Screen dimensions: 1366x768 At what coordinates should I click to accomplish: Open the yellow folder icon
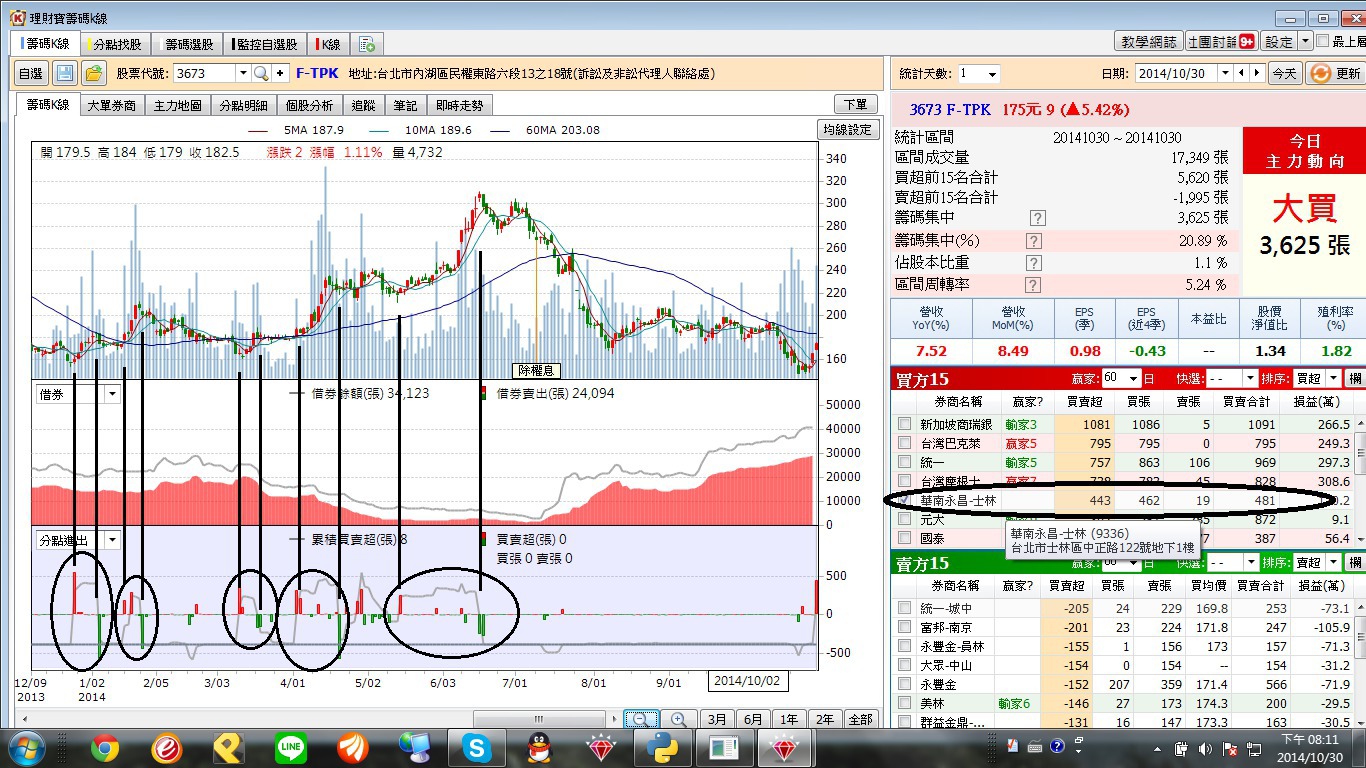pos(94,73)
